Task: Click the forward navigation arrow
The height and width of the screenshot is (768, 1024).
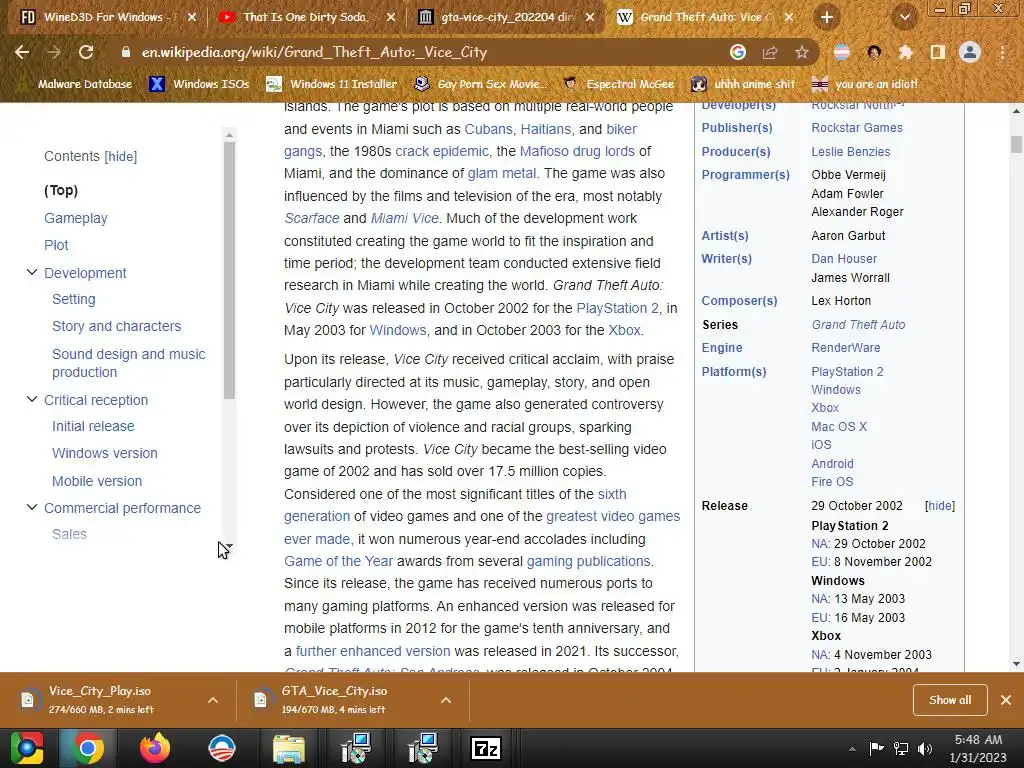Action: click(x=54, y=52)
